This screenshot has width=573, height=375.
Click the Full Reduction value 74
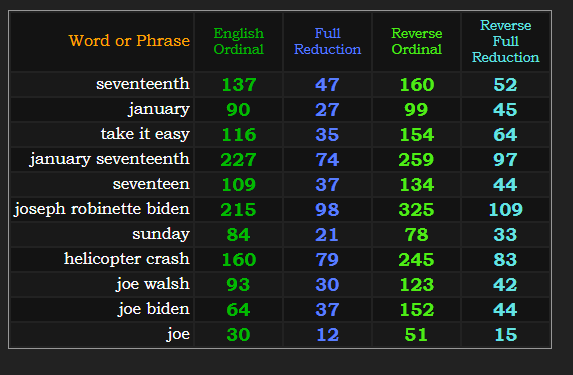[327, 160]
